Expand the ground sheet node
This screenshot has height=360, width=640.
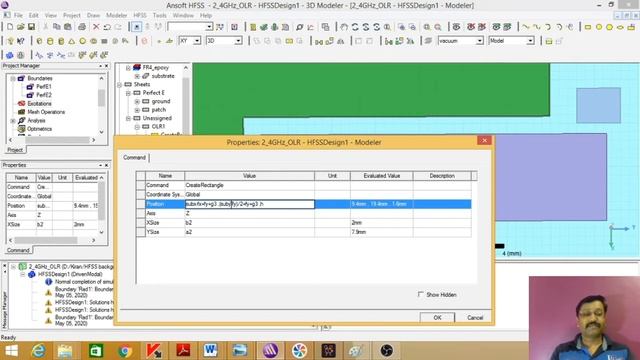137,101
